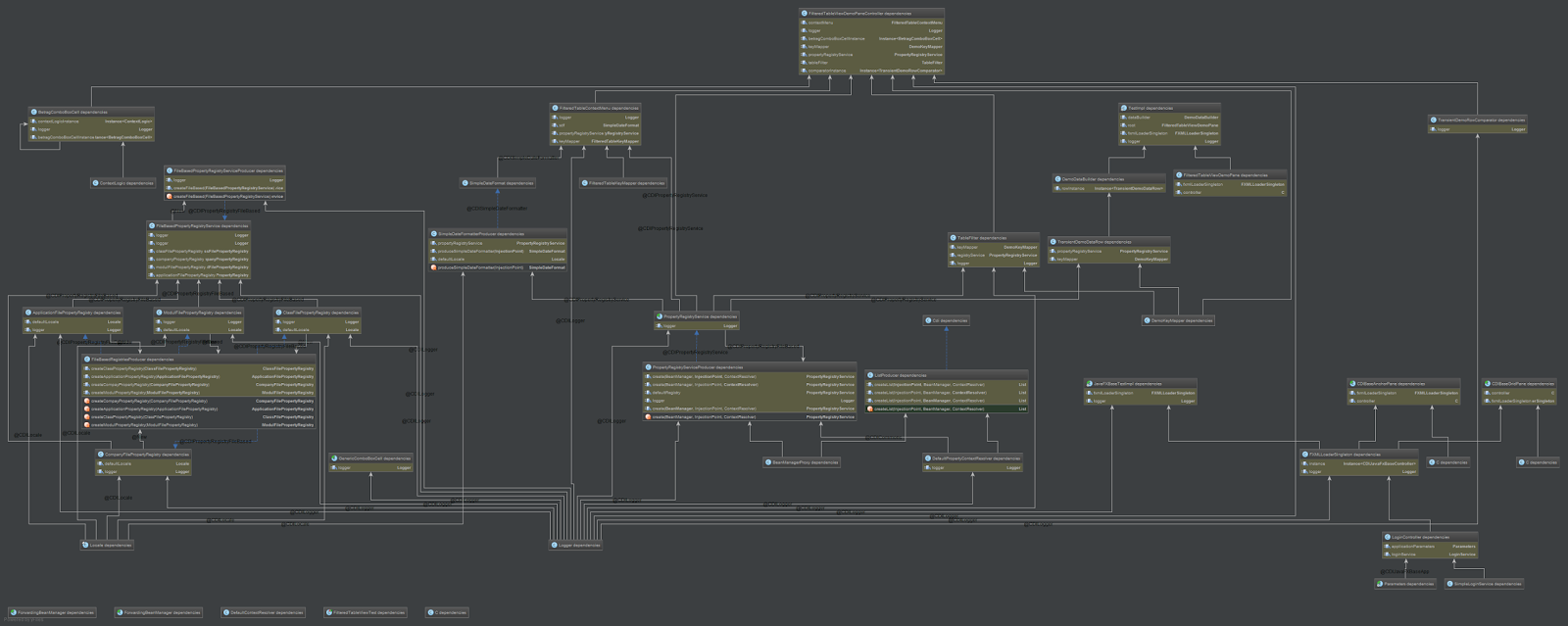The image size is (1568, 626).
Task: Click the orange produceSimpleDateFormatter method icon
Action: tap(434, 267)
